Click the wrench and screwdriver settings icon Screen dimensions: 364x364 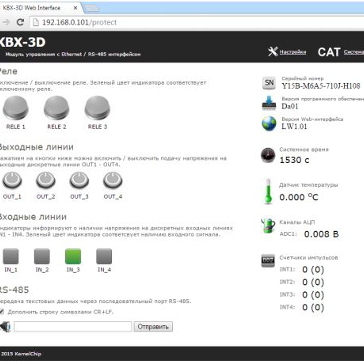point(273,52)
